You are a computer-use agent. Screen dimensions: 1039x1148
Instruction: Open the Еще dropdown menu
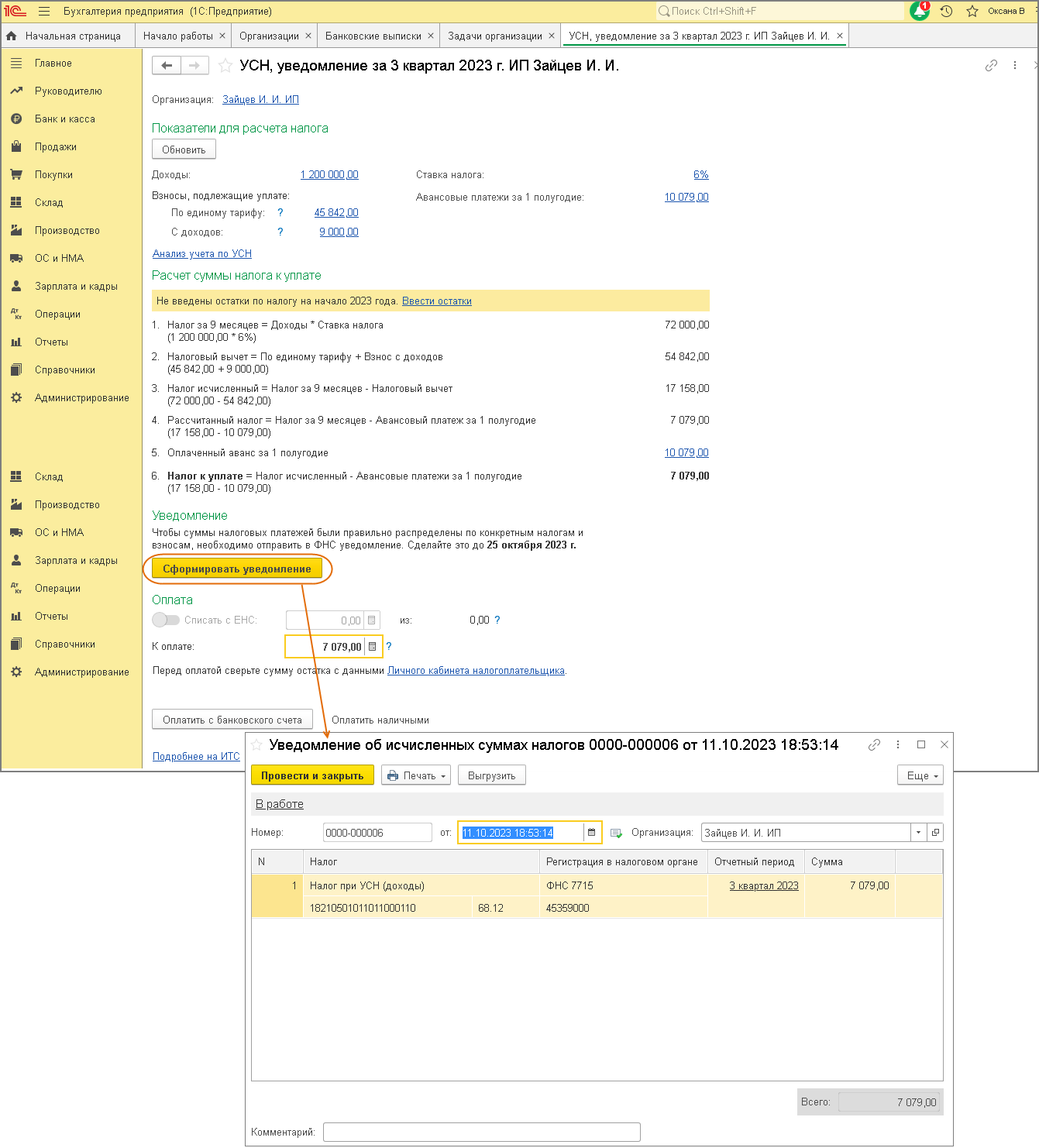point(921,775)
